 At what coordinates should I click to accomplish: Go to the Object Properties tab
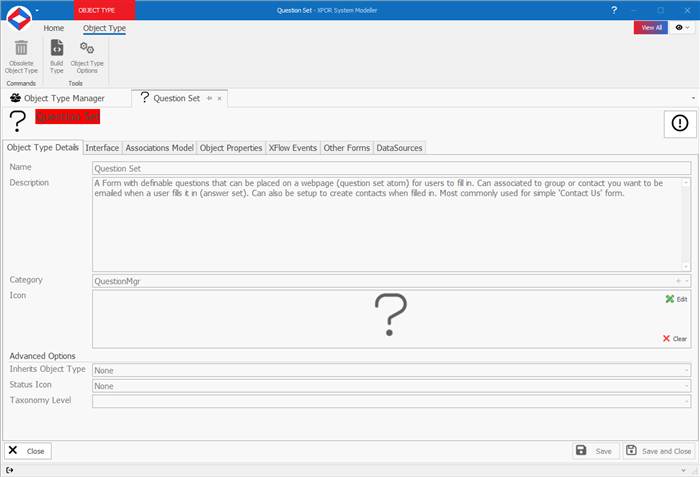231,148
